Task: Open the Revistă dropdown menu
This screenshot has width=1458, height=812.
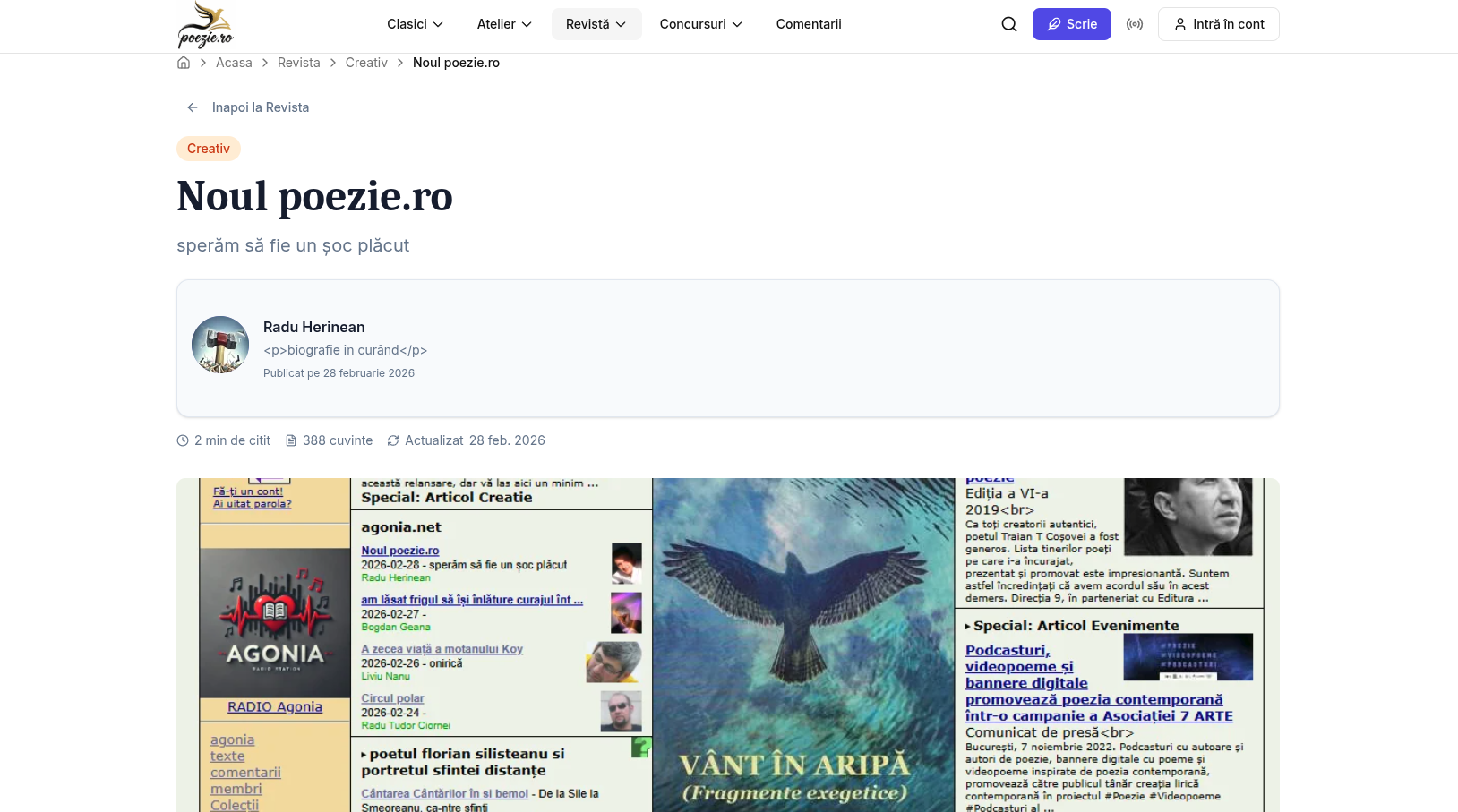Action: [x=596, y=24]
